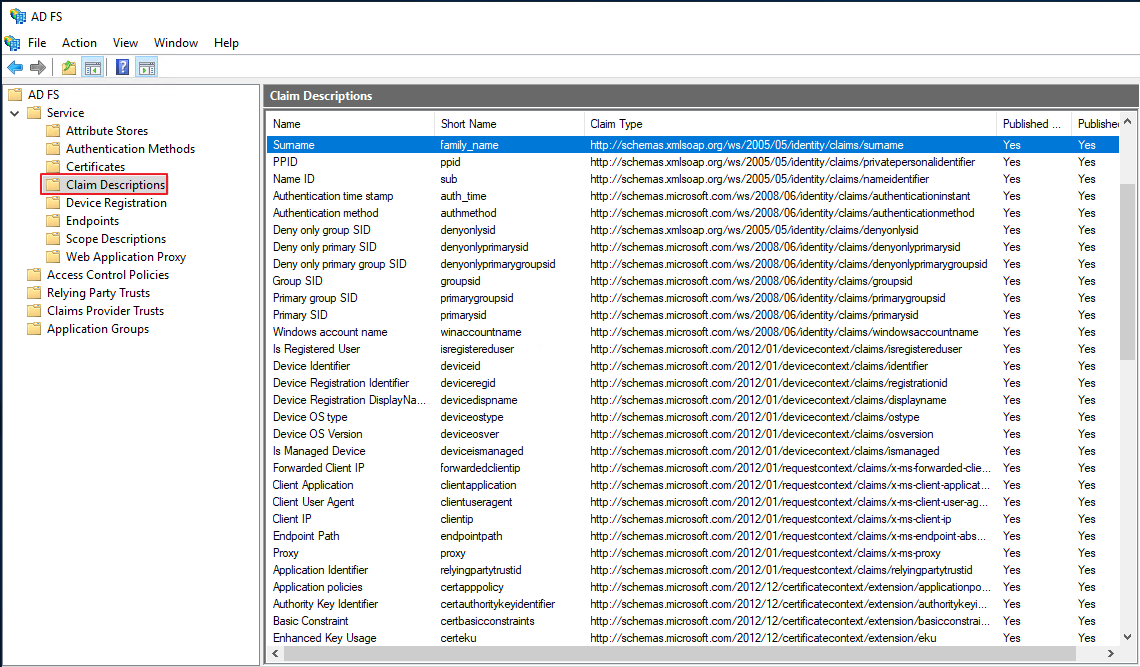This screenshot has height=667, width=1140.
Task: Open the Help menu
Action: (226, 43)
